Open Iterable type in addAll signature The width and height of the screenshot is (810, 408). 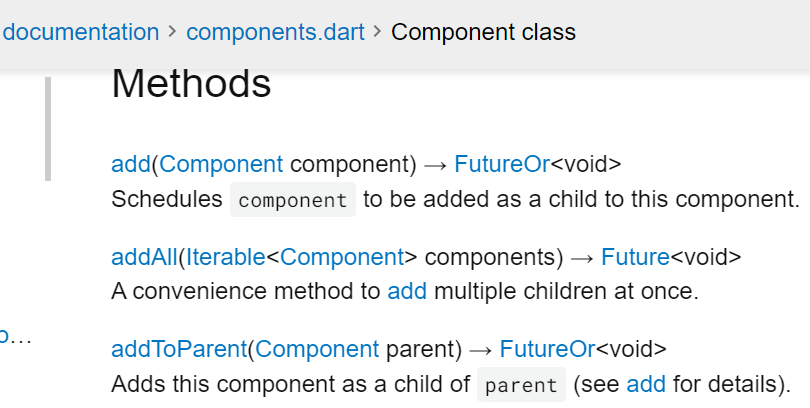[226, 257]
